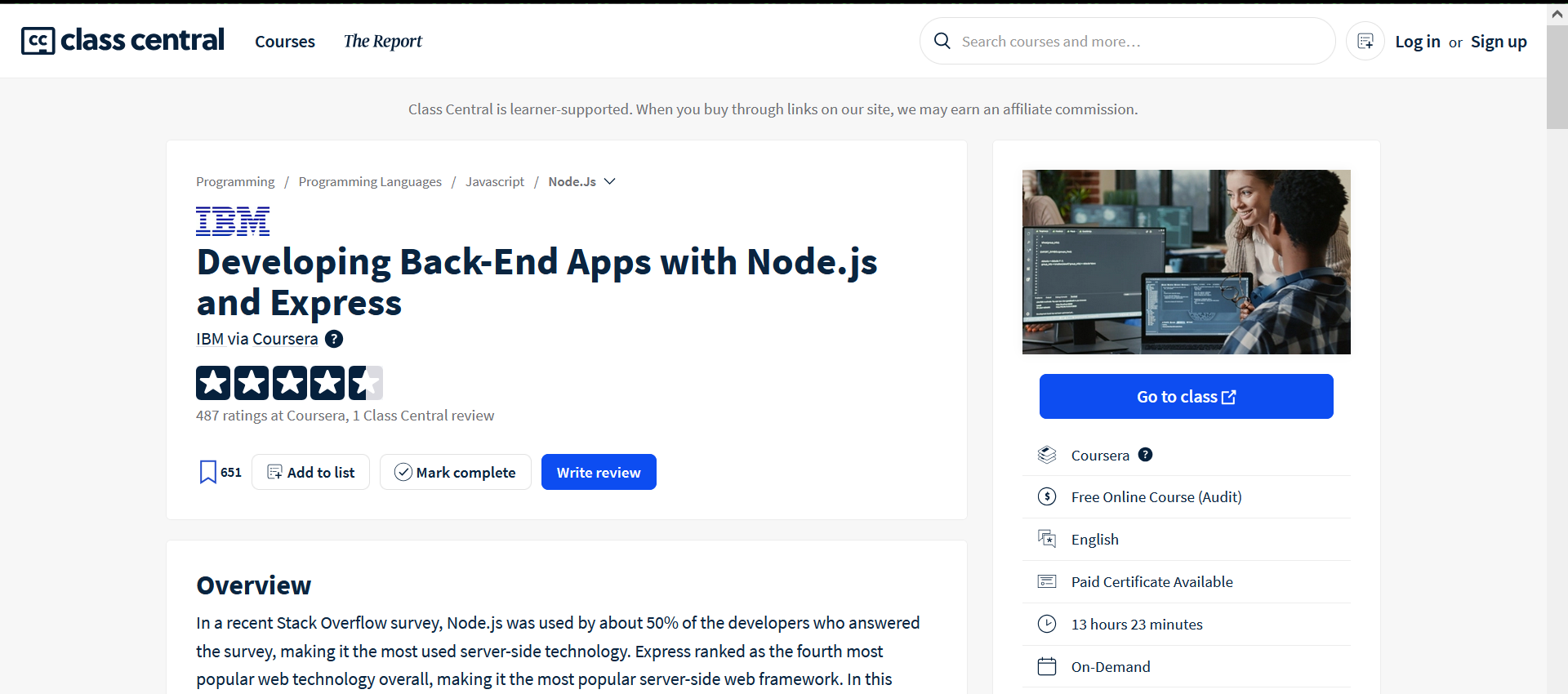
Task: Open the Courses menu
Action: [284, 42]
